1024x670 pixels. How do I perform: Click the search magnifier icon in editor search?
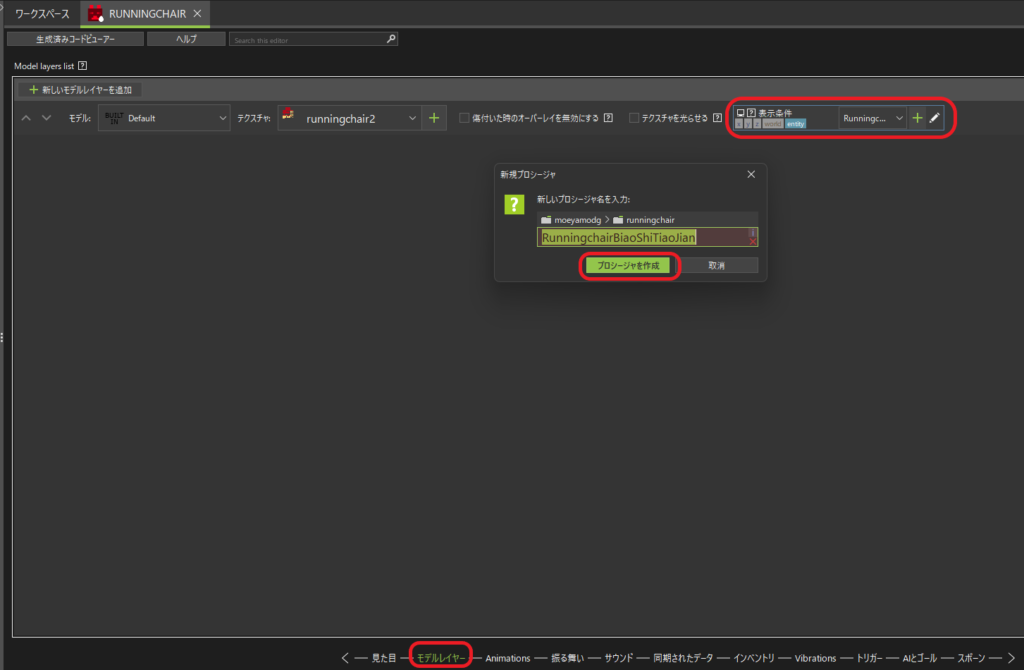pyautogui.click(x=391, y=40)
